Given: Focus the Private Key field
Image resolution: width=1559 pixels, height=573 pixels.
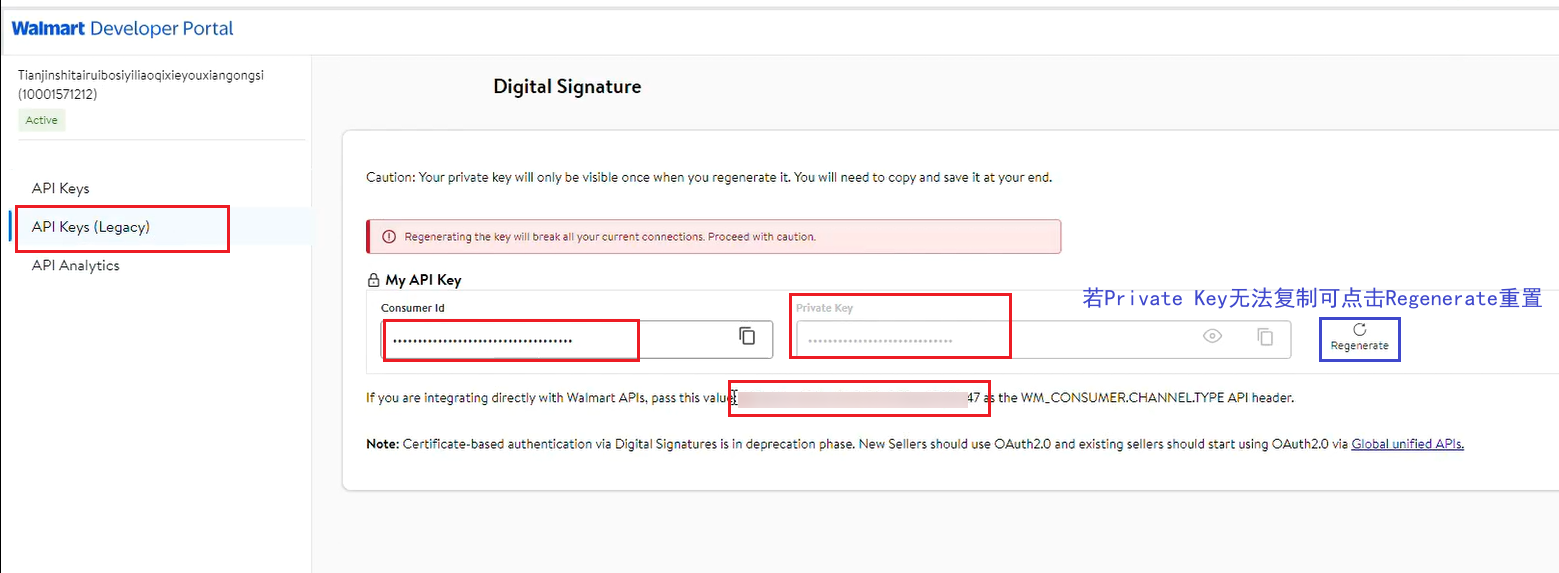Looking at the screenshot, I should (1043, 339).
